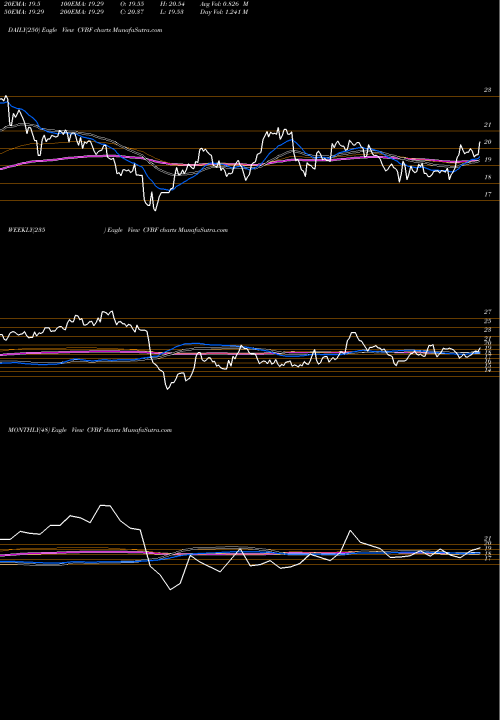
Task: Click the Open price value
Action: point(132,4)
